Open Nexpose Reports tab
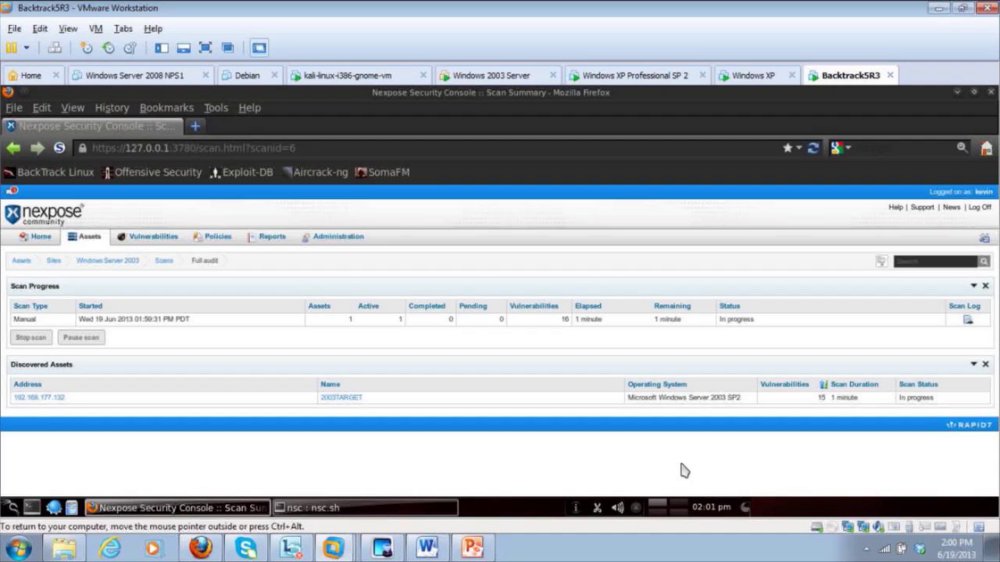1000x562 pixels. coord(267,237)
